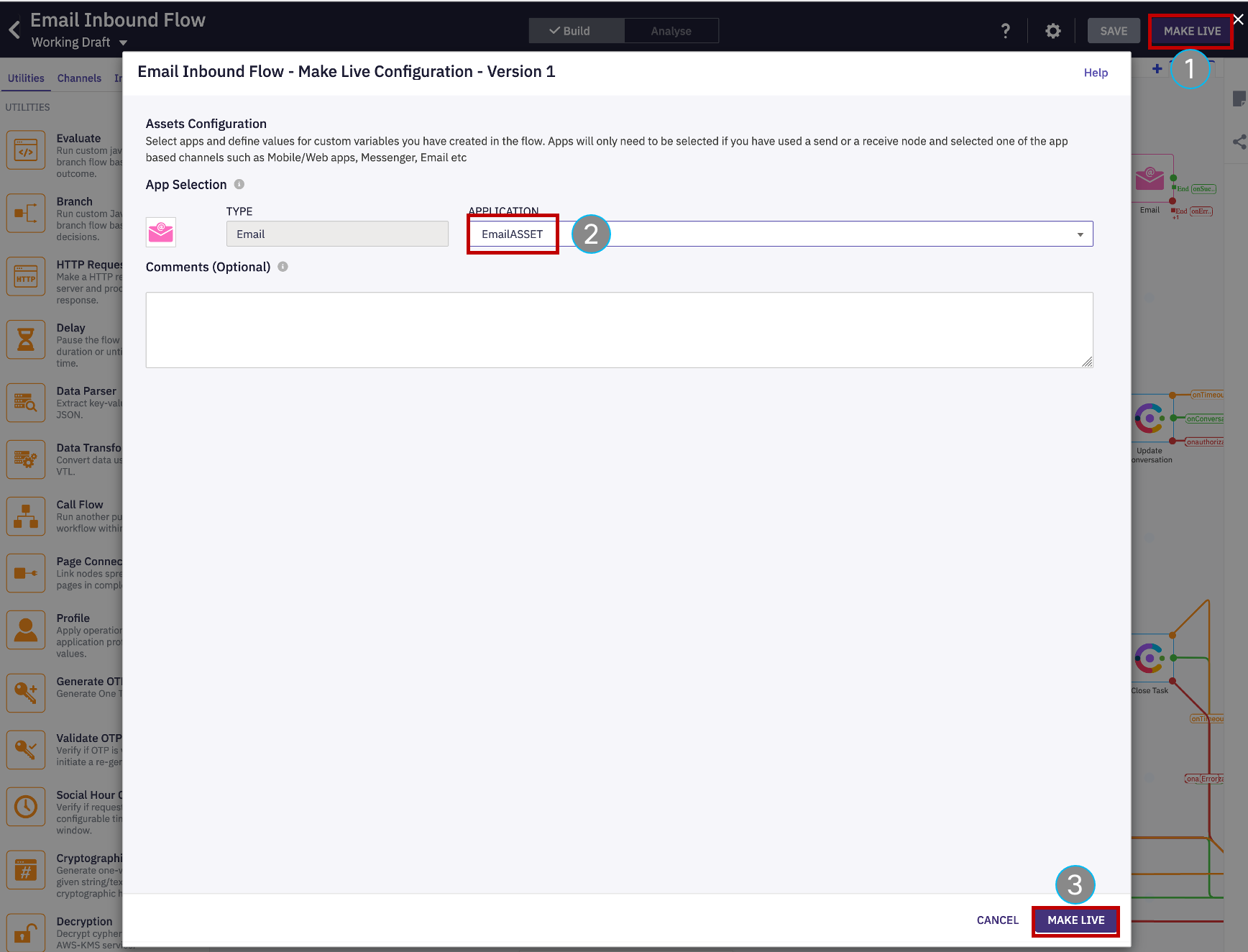Image resolution: width=1248 pixels, height=952 pixels.
Task: Click the Comments info icon
Action: click(x=283, y=267)
